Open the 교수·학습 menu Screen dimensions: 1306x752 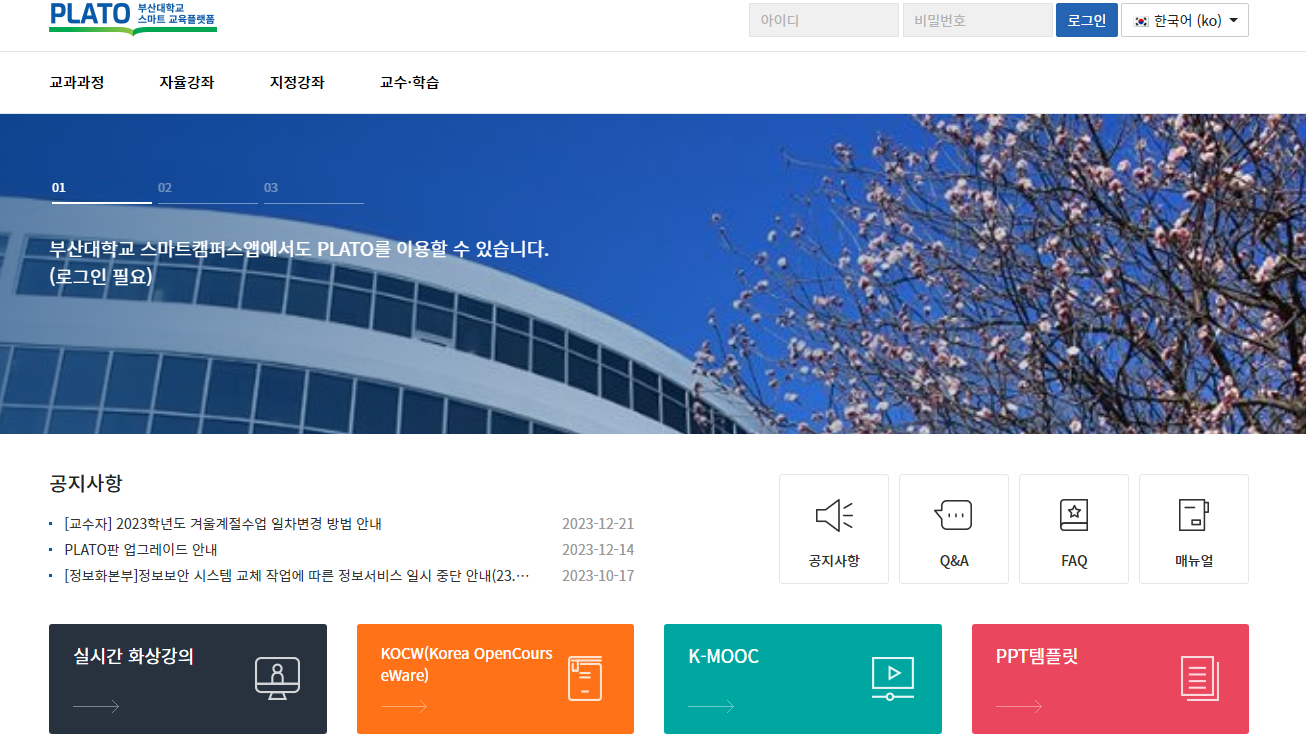(x=409, y=83)
